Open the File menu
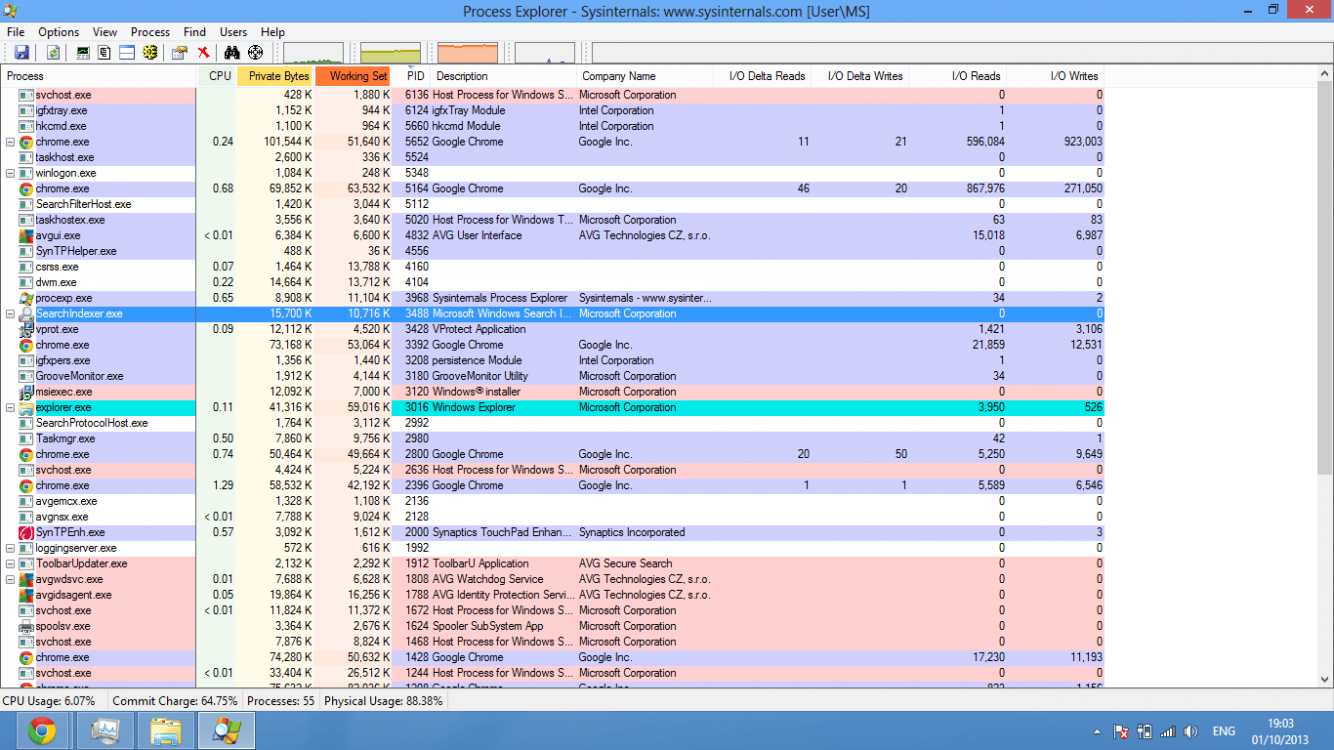 pyautogui.click(x=15, y=32)
